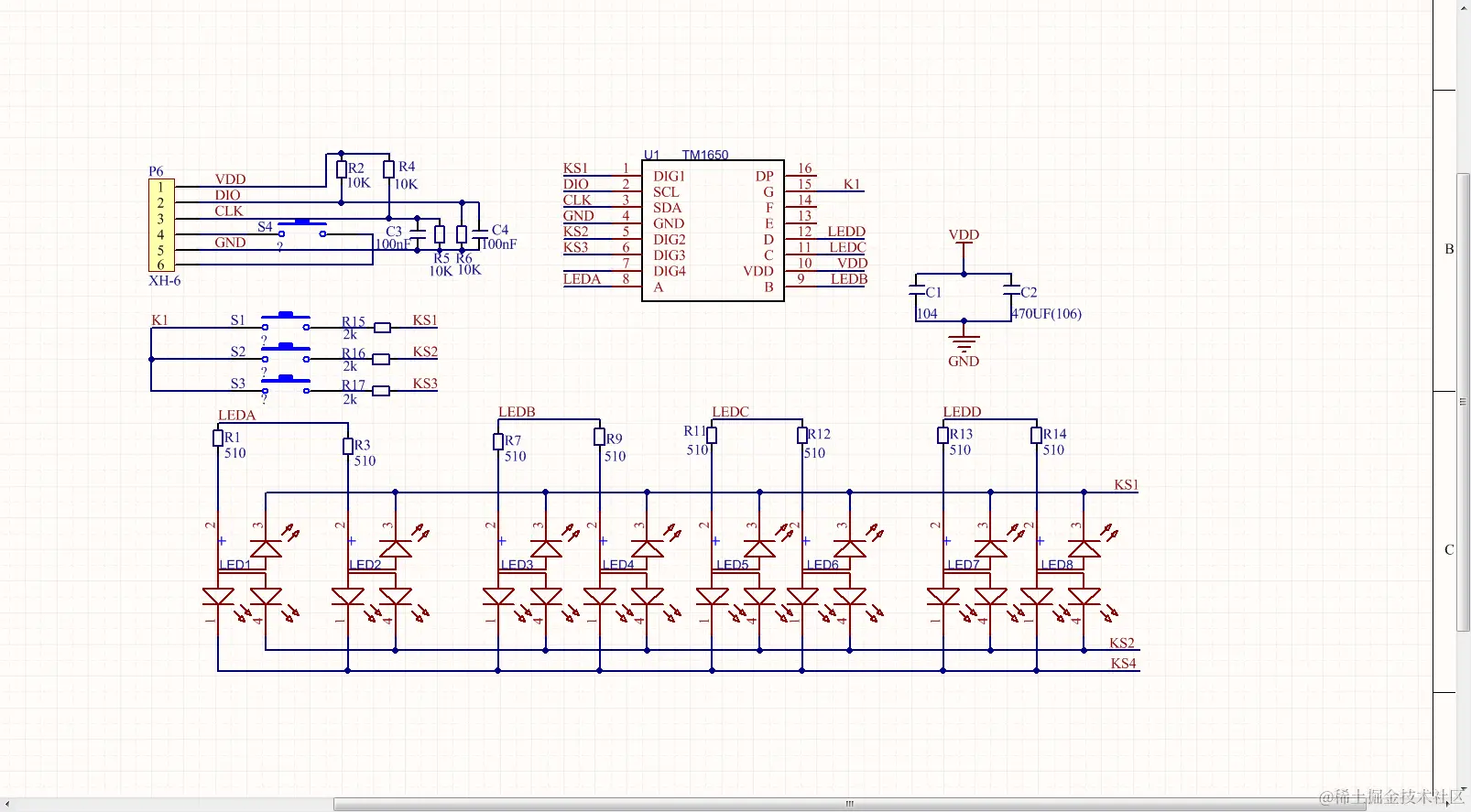Click the LEDC net label above R12
Viewport: 1471px width, 812px height.
click(731, 412)
